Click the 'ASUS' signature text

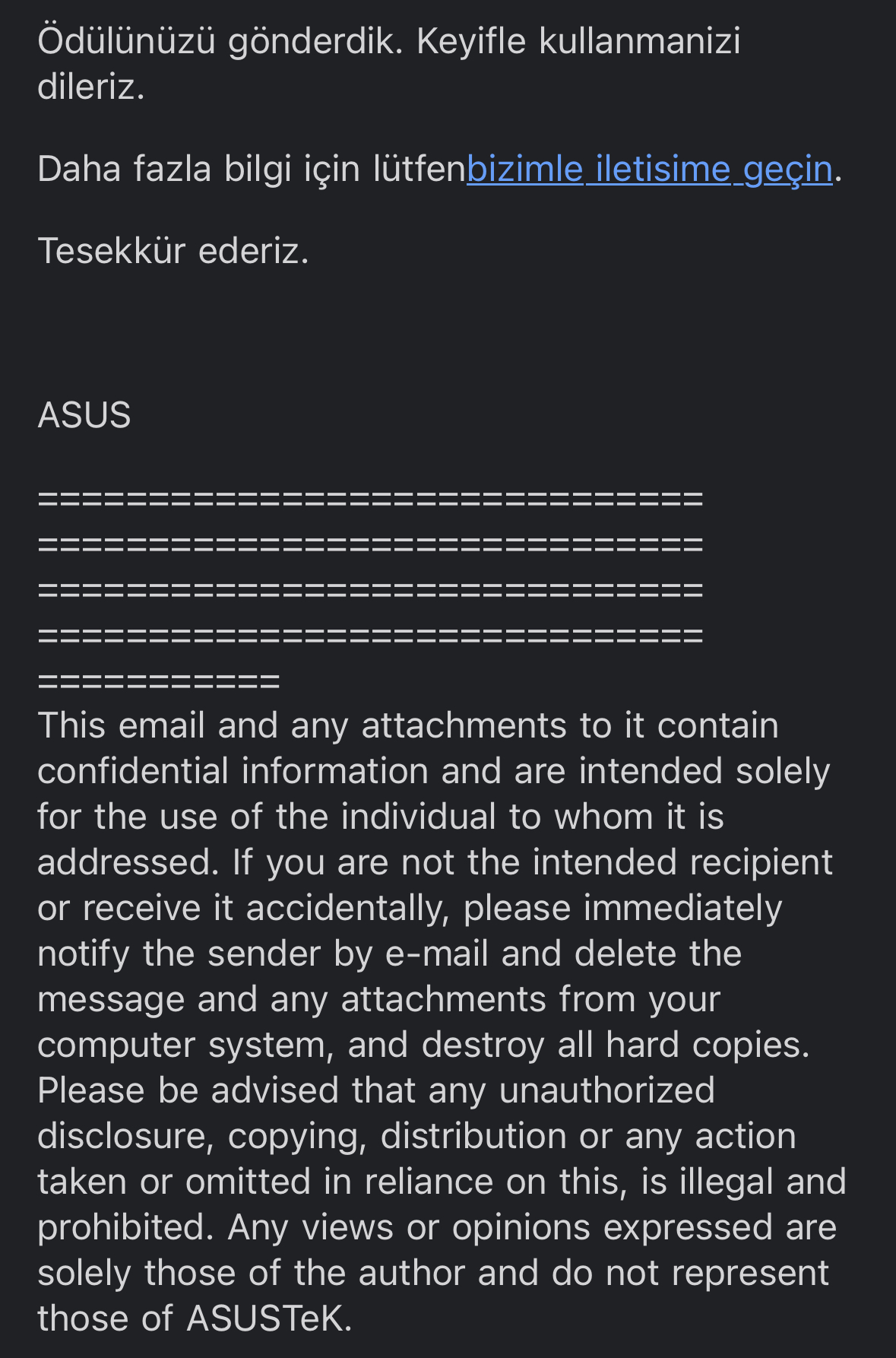pyautogui.click(x=84, y=415)
